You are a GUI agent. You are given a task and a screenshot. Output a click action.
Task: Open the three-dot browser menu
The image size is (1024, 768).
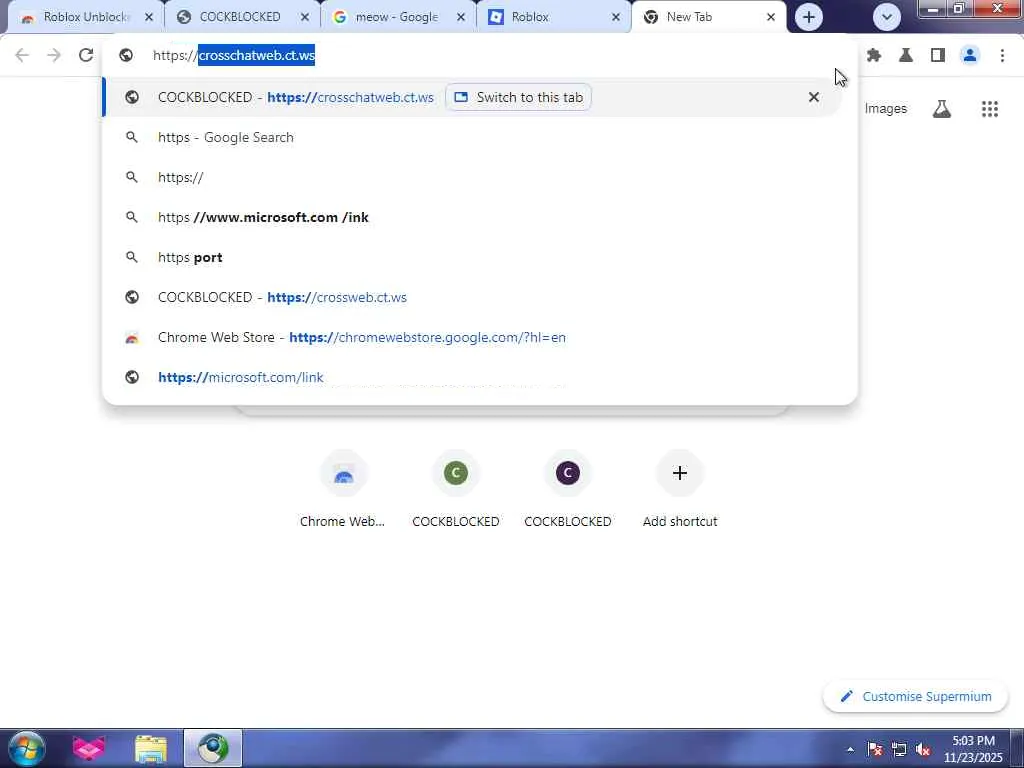point(1002,56)
